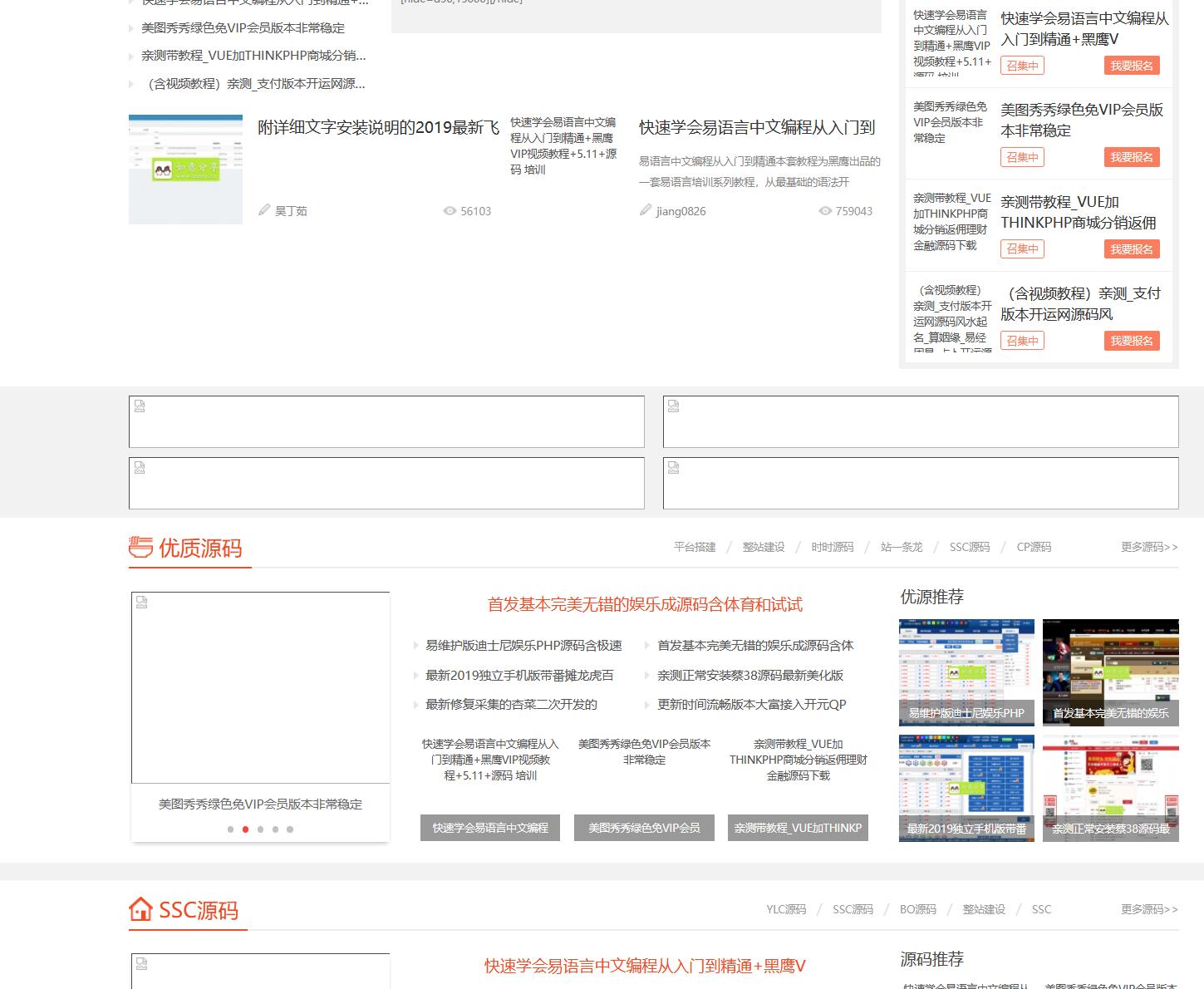Open the 平台搭建 category tab
The width and height of the screenshot is (1204, 989).
pos(695,547)
